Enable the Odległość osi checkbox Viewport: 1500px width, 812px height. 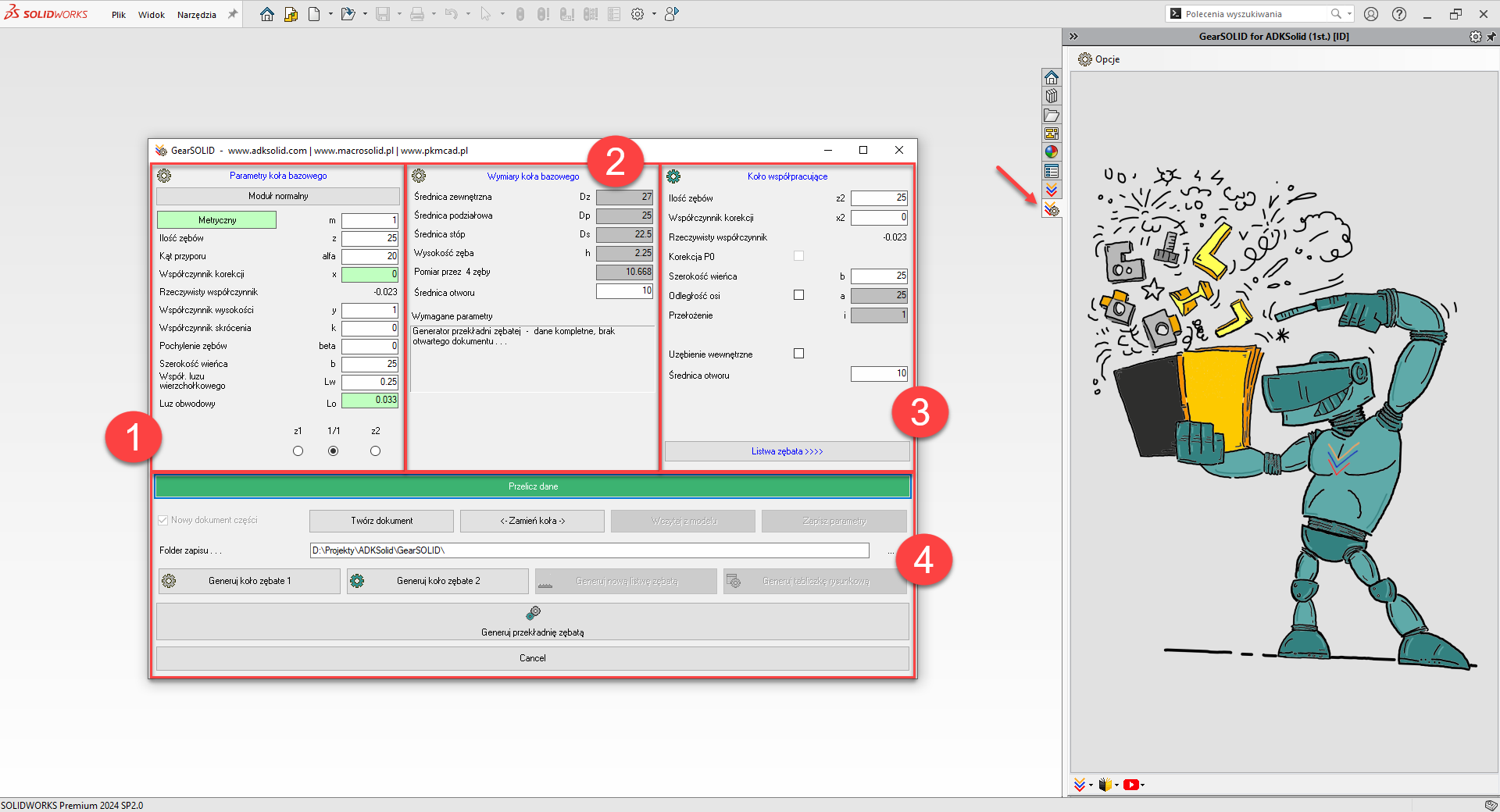pyautogui.click(x=798, y=295)
